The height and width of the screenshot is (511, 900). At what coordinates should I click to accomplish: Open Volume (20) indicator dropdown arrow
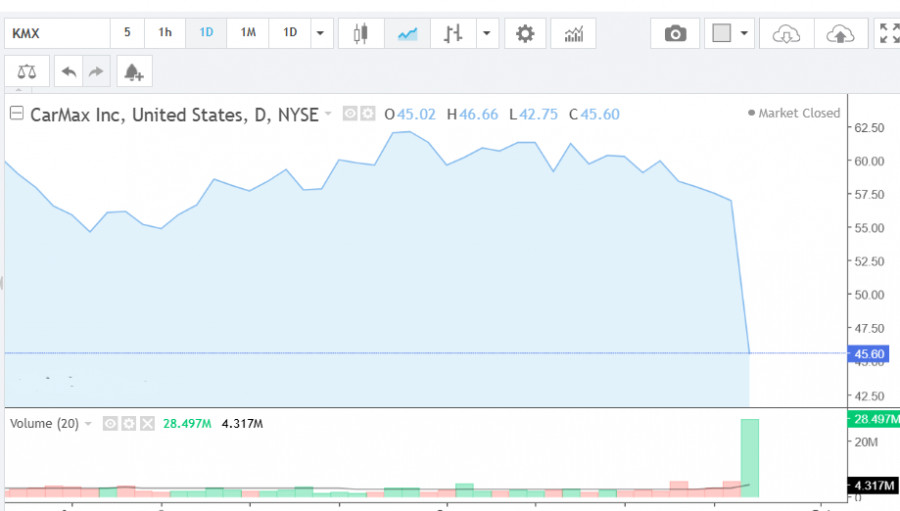click(88, 424)
